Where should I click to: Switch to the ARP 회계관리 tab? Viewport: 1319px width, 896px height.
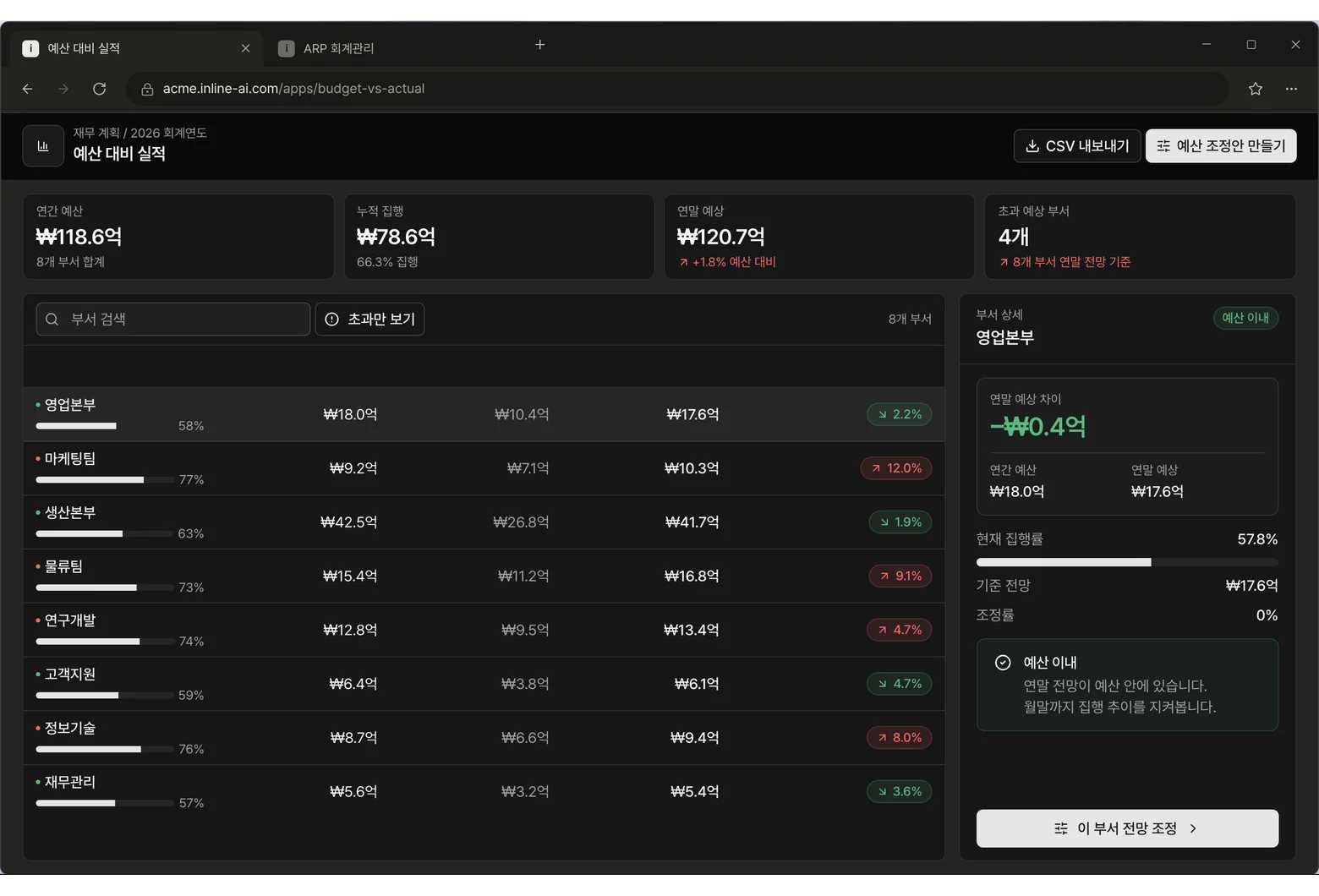[338, 48]
